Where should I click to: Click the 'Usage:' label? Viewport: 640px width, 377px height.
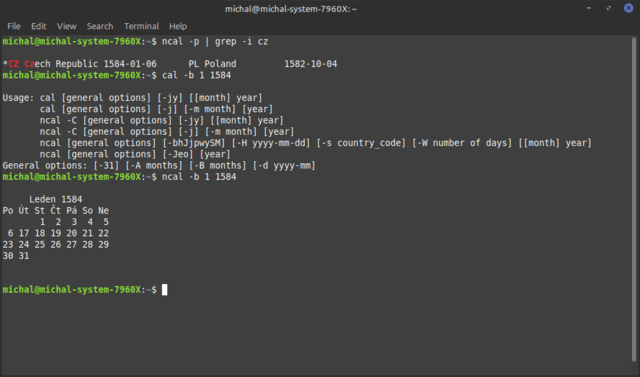(18, 98)
